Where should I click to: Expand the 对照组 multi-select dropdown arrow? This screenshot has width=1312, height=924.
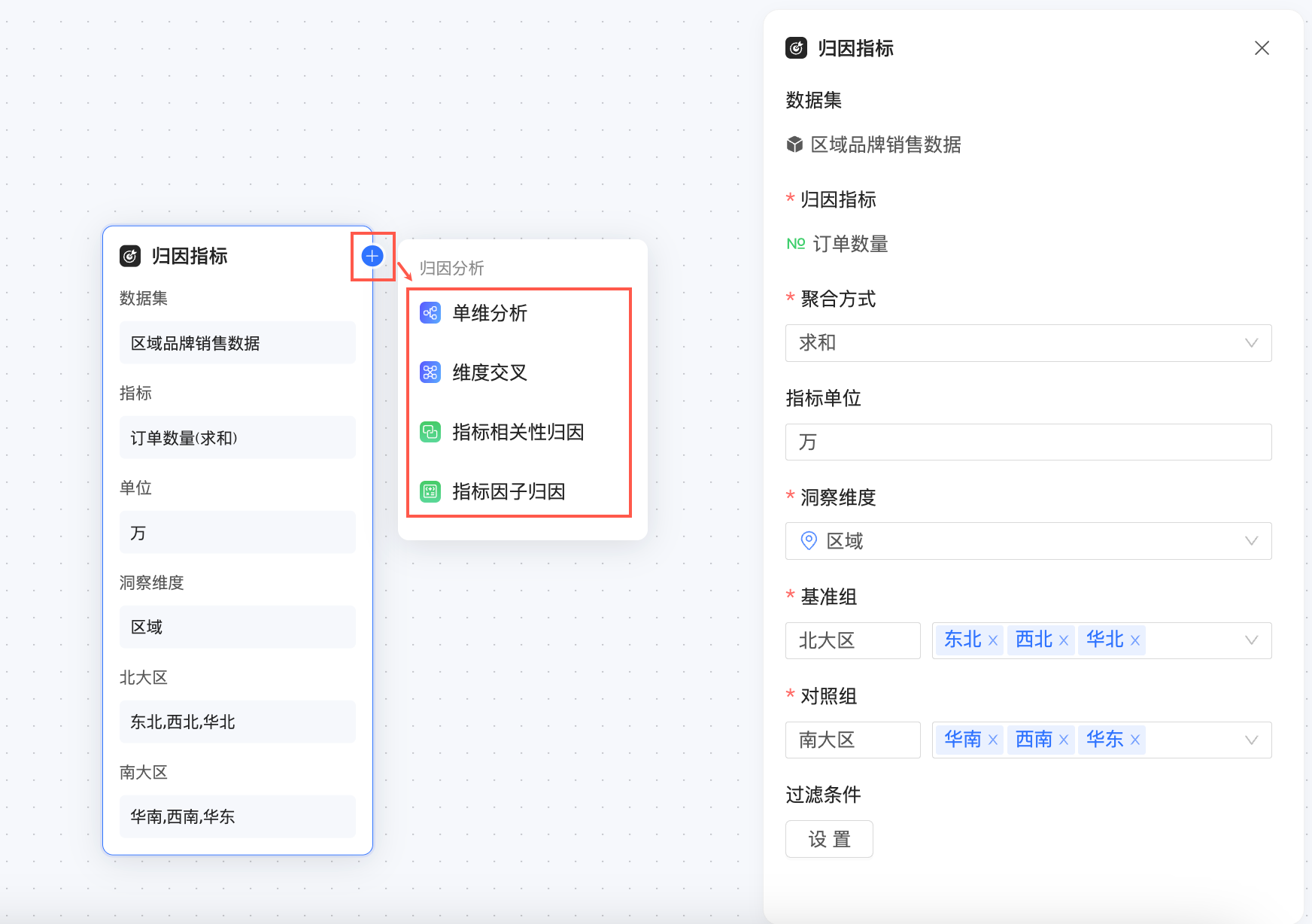pyautogui.click(x=1252, y=740)
